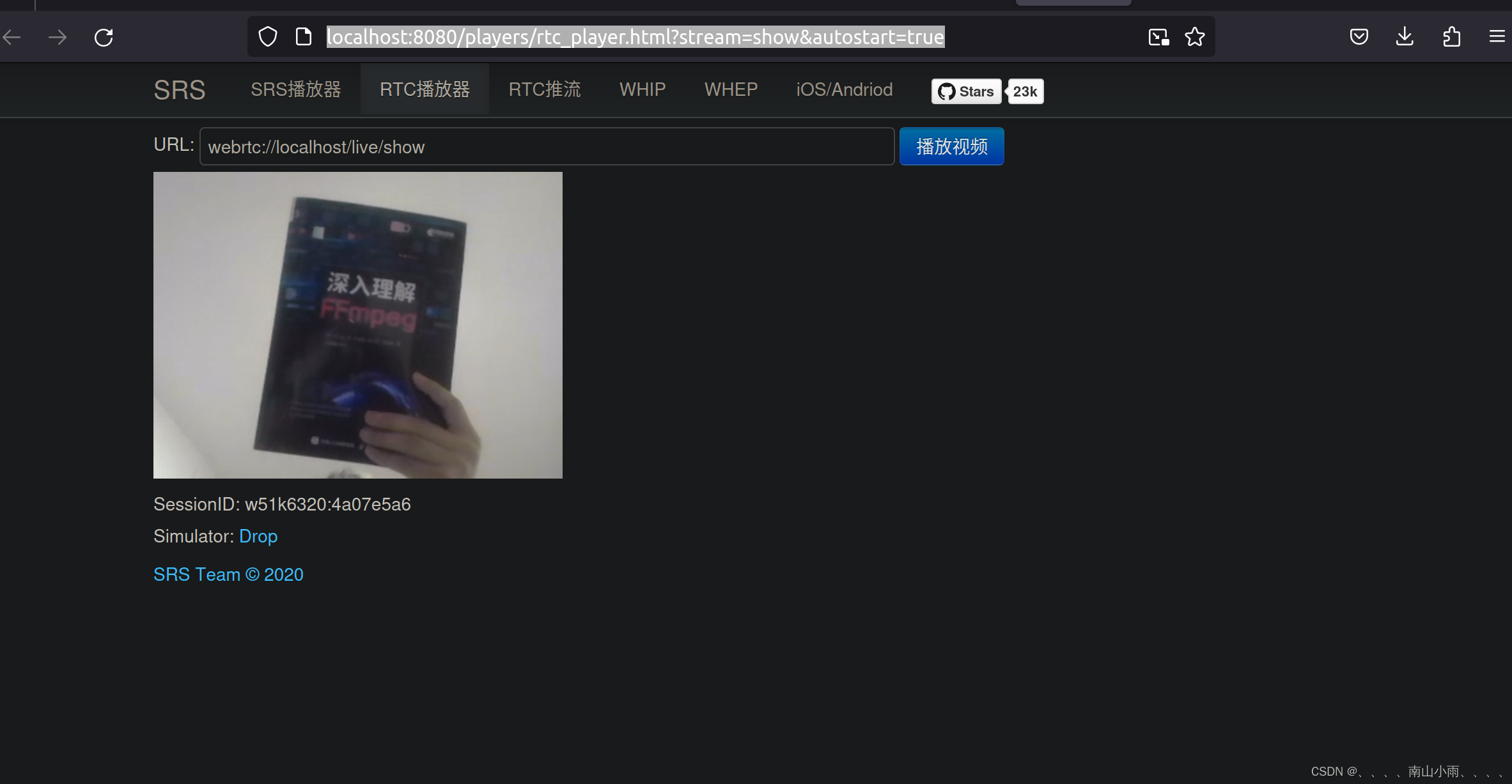Open the browser Extensions puzzle icon
1512x784 pixels.
coord(1451,36)
